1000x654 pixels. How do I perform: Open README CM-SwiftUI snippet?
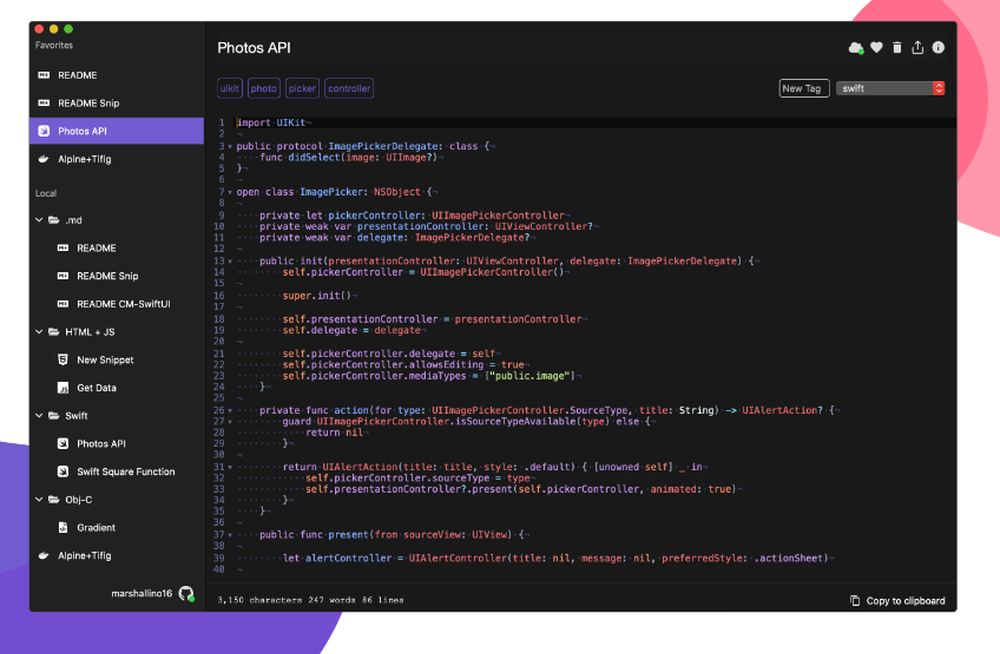[x=117, y=304]
